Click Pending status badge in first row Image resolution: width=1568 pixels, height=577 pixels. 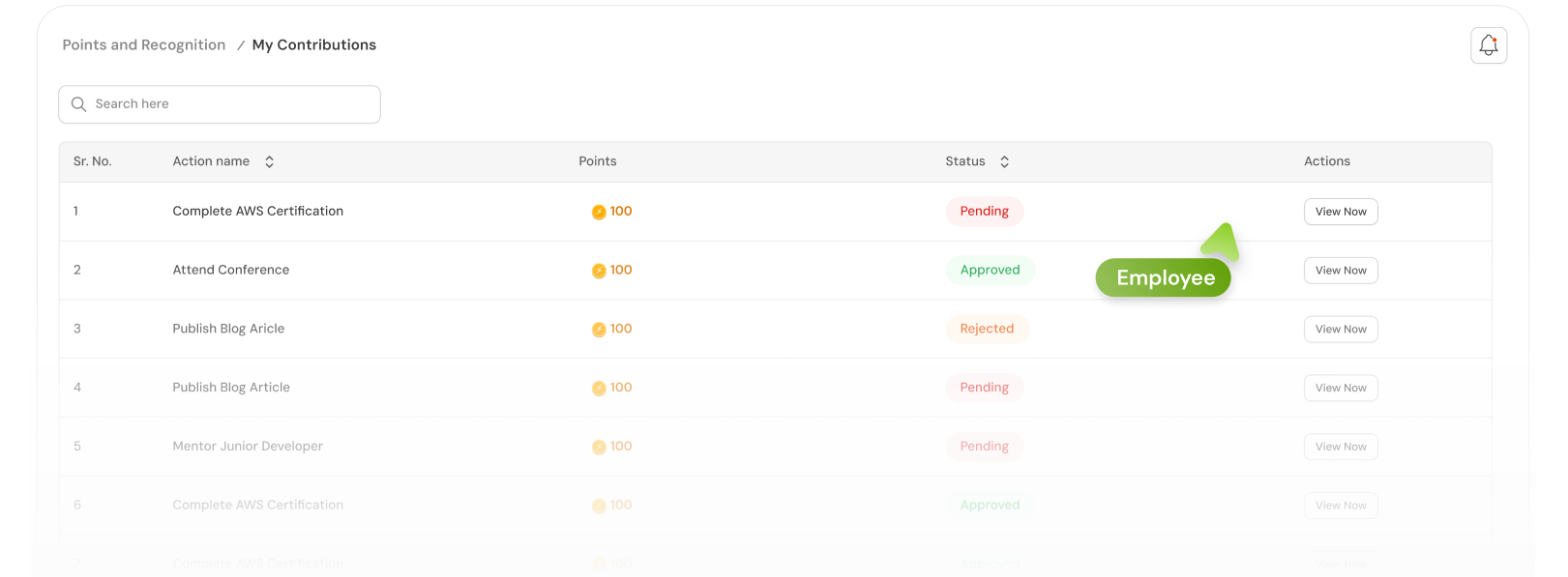(x=984, y=212)
